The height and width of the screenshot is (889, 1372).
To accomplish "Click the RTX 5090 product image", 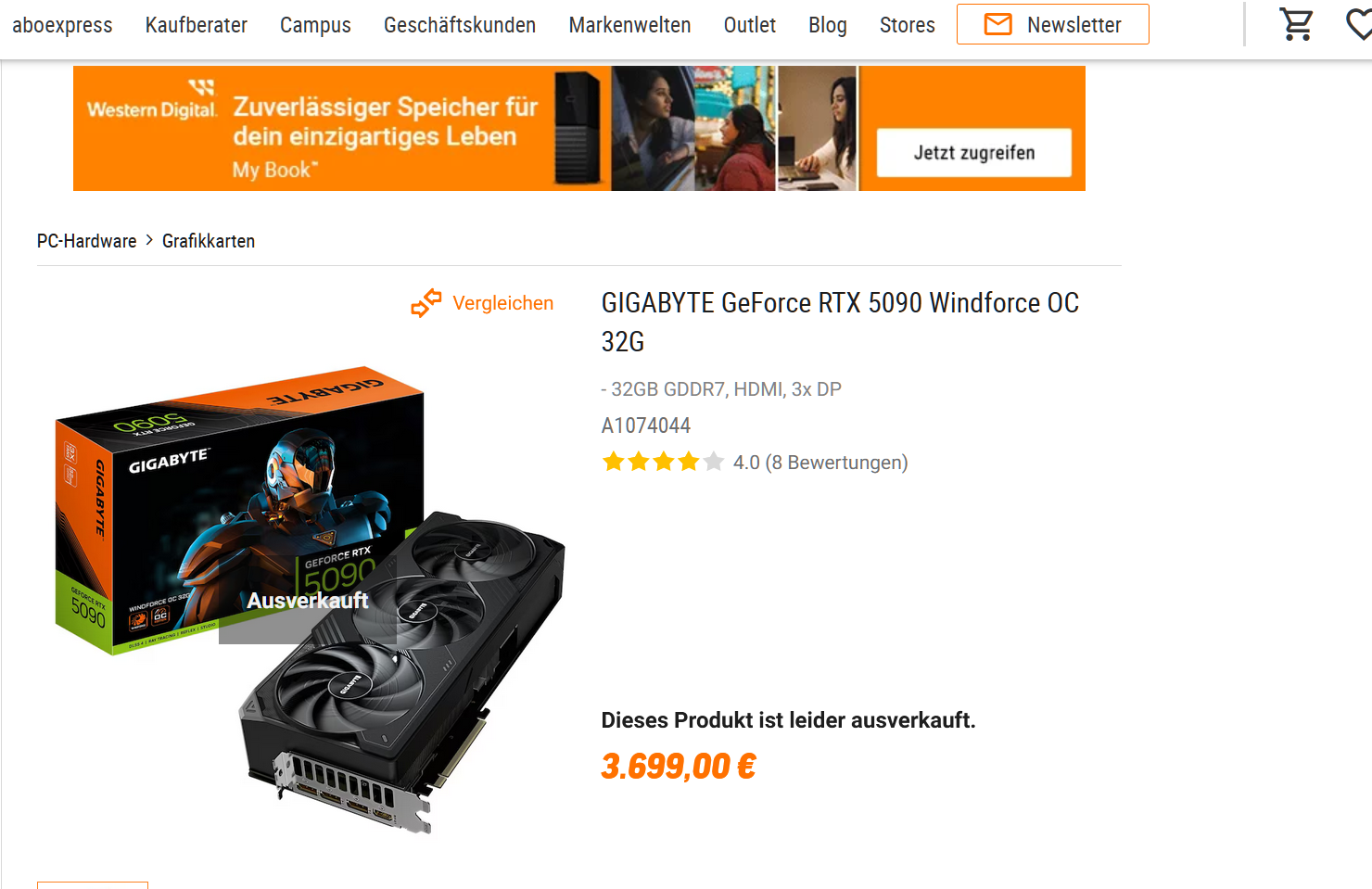I will [311, 600].
